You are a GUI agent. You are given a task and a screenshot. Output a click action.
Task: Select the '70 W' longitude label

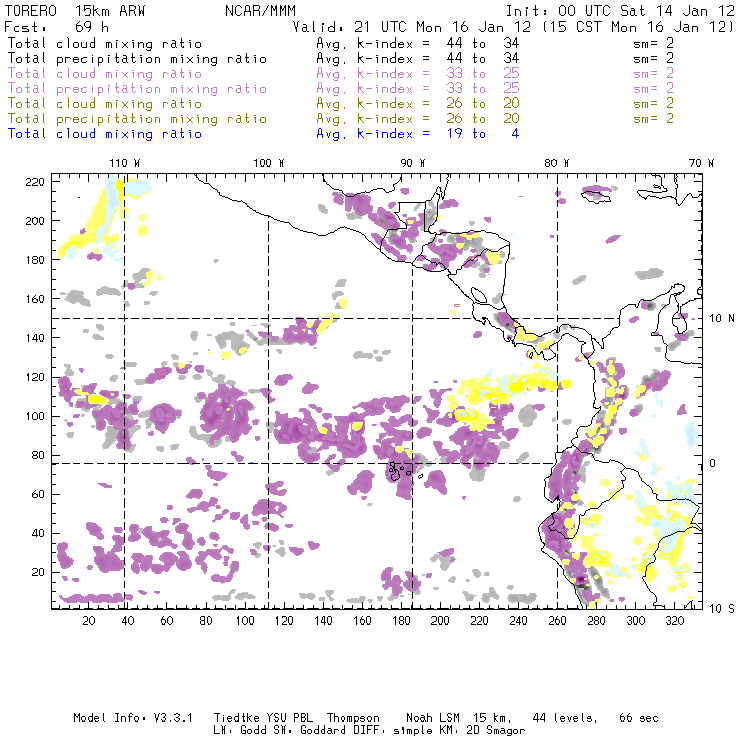[x=701, y=163]
